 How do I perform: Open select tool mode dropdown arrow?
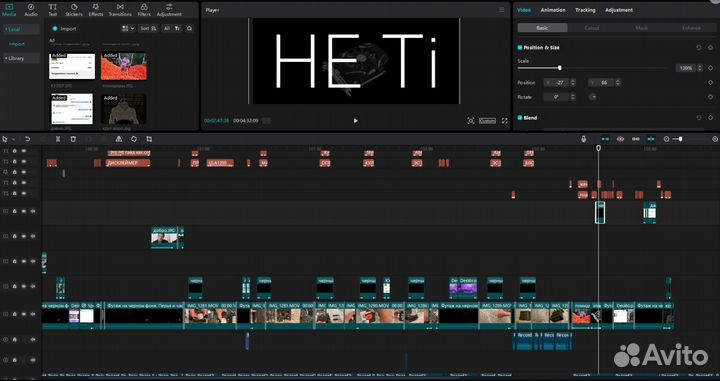tap(13, 139)
